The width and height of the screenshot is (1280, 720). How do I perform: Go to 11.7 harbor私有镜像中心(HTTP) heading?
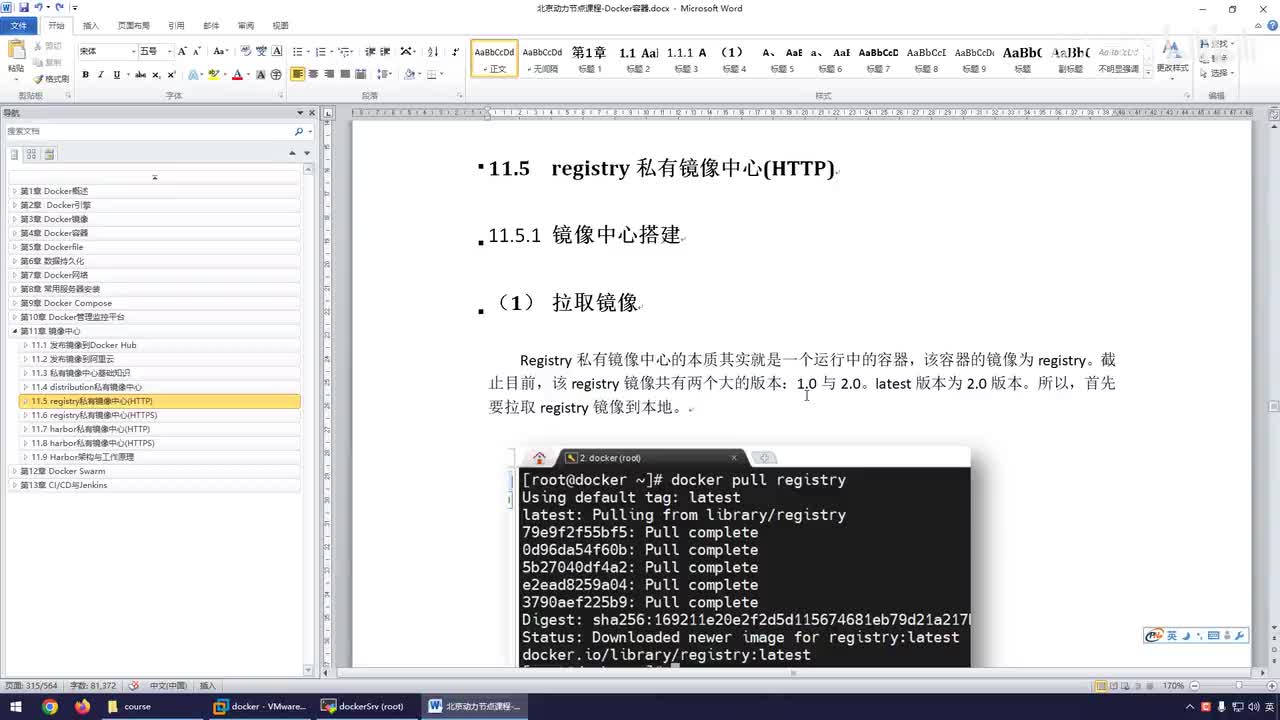[x=160, y=429]
